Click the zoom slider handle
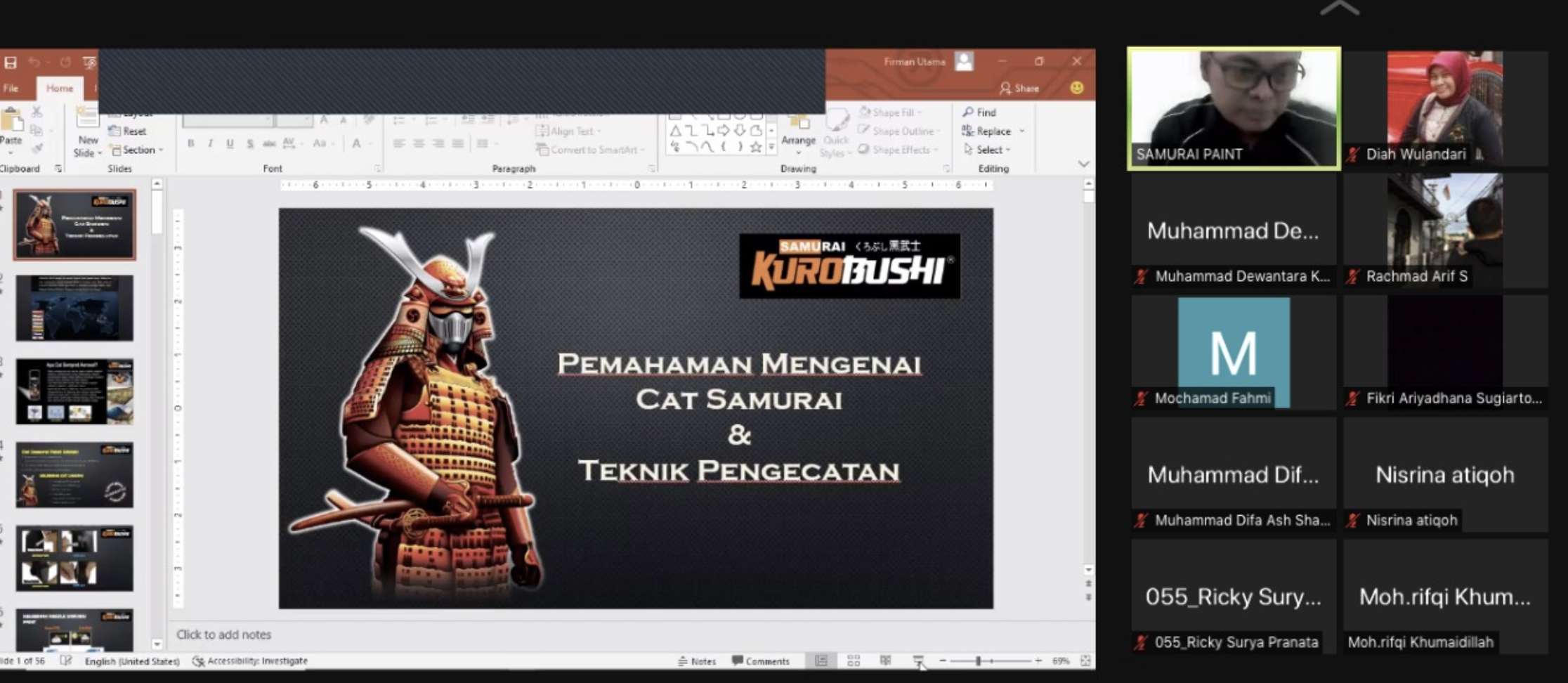This screenshot has width=1568, height=683. (x=978, y=661)
